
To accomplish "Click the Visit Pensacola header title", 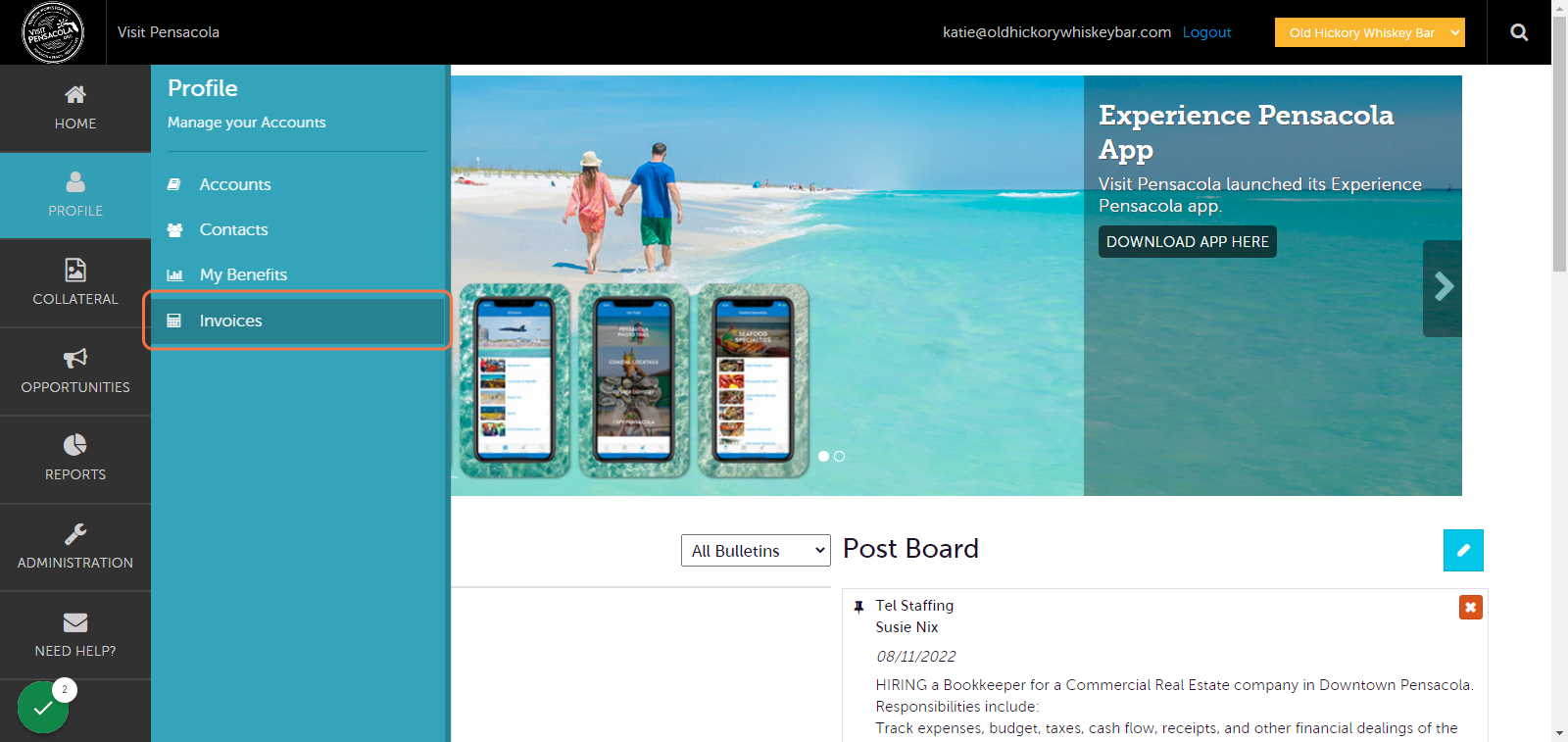I will pyautogui.click(x=169, y=32).
